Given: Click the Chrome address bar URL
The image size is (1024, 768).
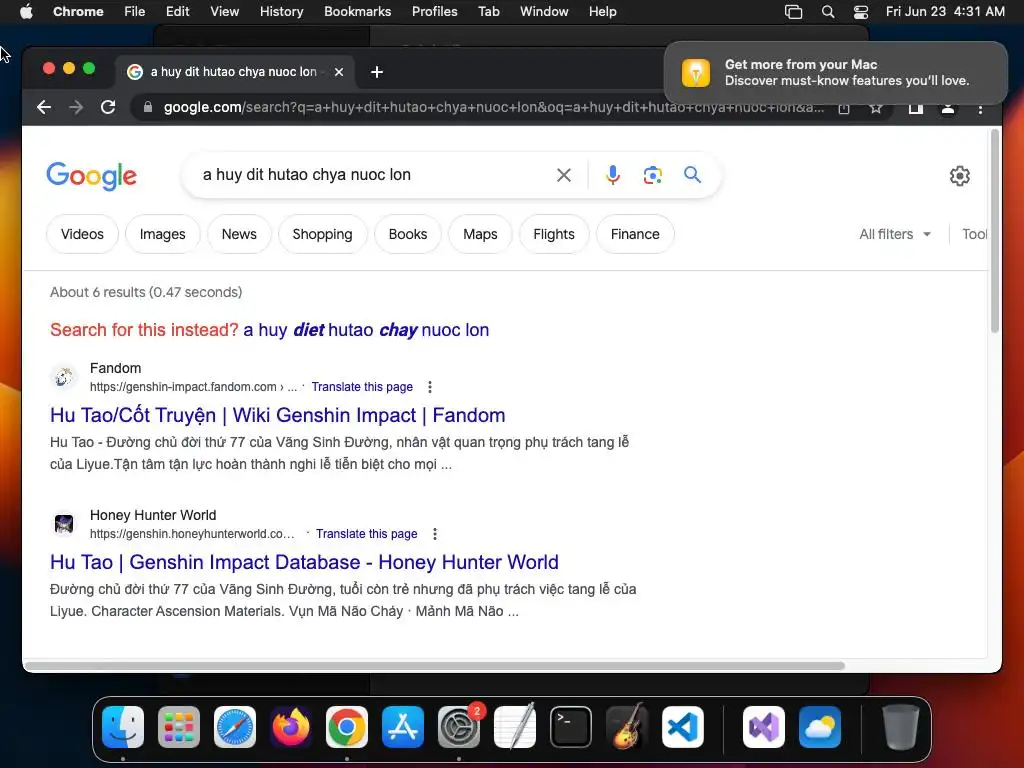Looking at the screenshot, I should tap(493, 107).
